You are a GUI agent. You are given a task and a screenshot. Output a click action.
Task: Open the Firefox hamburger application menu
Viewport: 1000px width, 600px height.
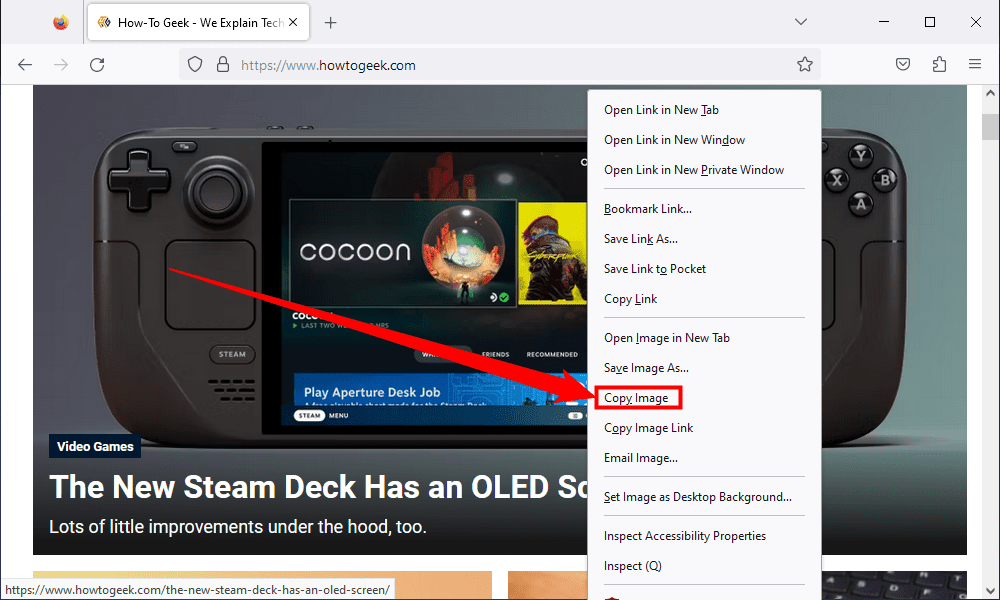pyautogui.click(x=975, y=65)
